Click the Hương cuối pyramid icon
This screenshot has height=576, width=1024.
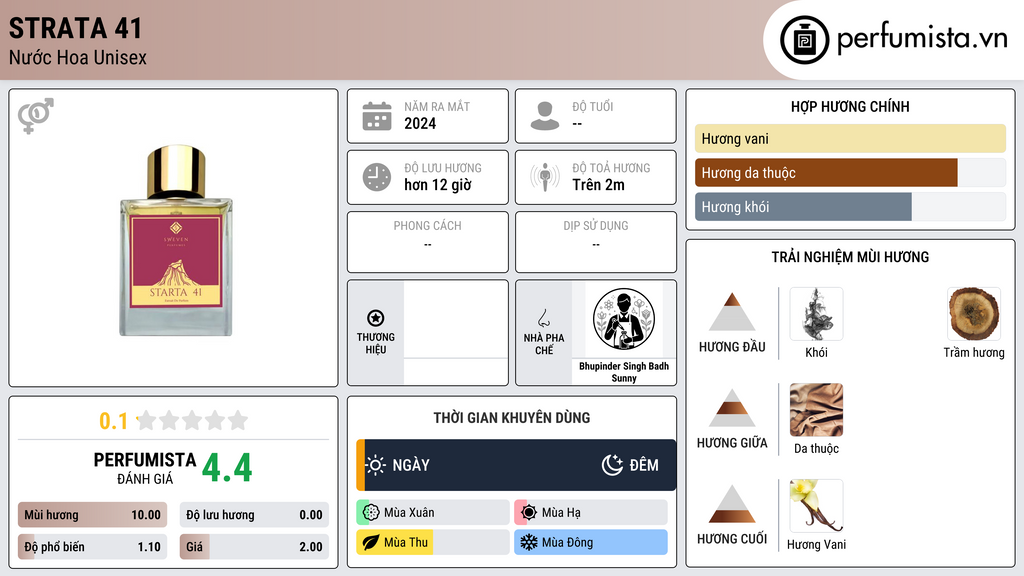click(731, 504)
